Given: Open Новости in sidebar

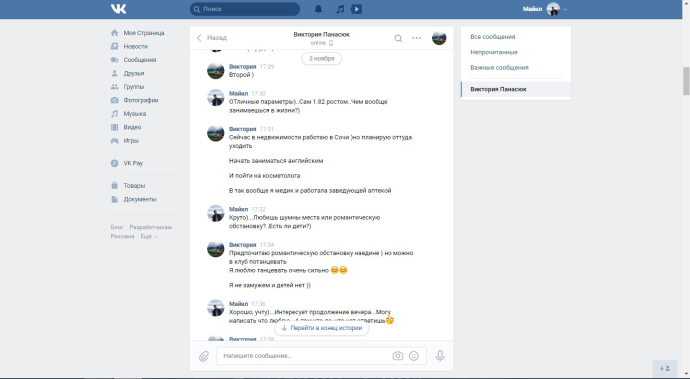Looking at the screenshot, I should [x=136, y=46].
